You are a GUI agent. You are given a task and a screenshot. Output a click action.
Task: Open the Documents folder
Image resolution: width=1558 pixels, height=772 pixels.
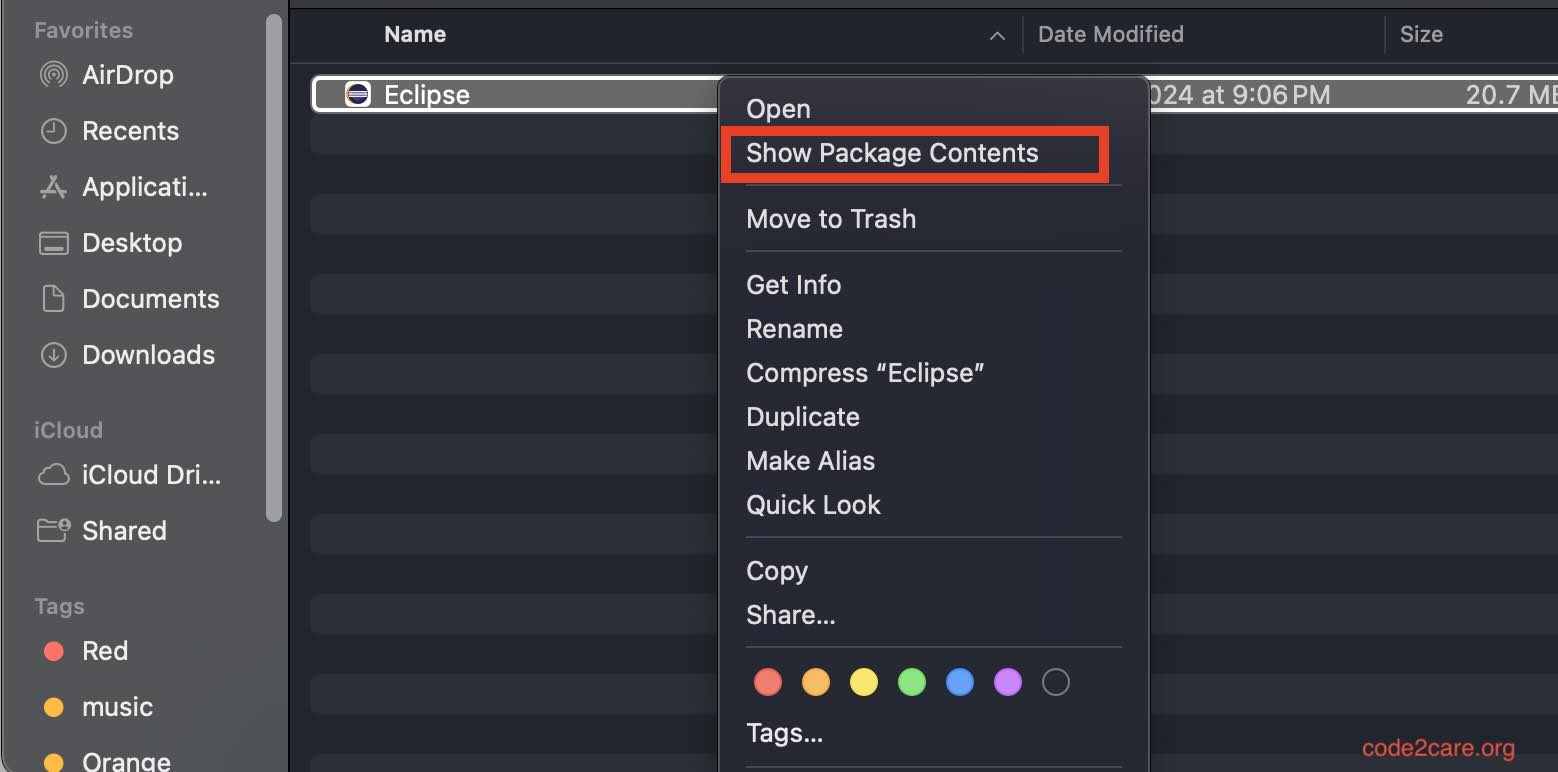coord(151,298)
